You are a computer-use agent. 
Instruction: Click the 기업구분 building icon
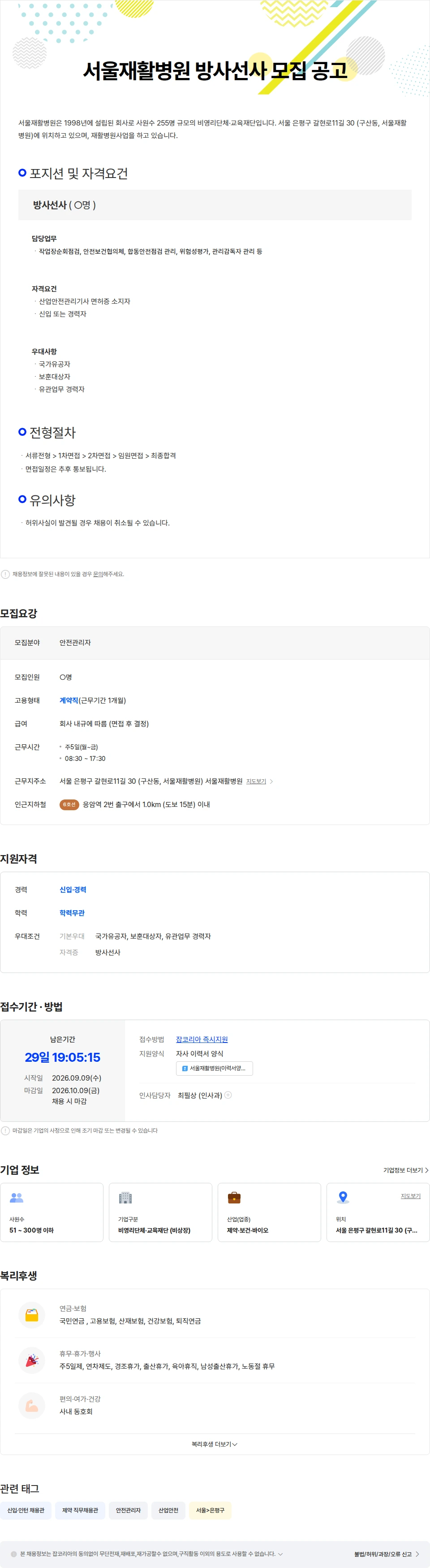click(x=125, y=1197)
